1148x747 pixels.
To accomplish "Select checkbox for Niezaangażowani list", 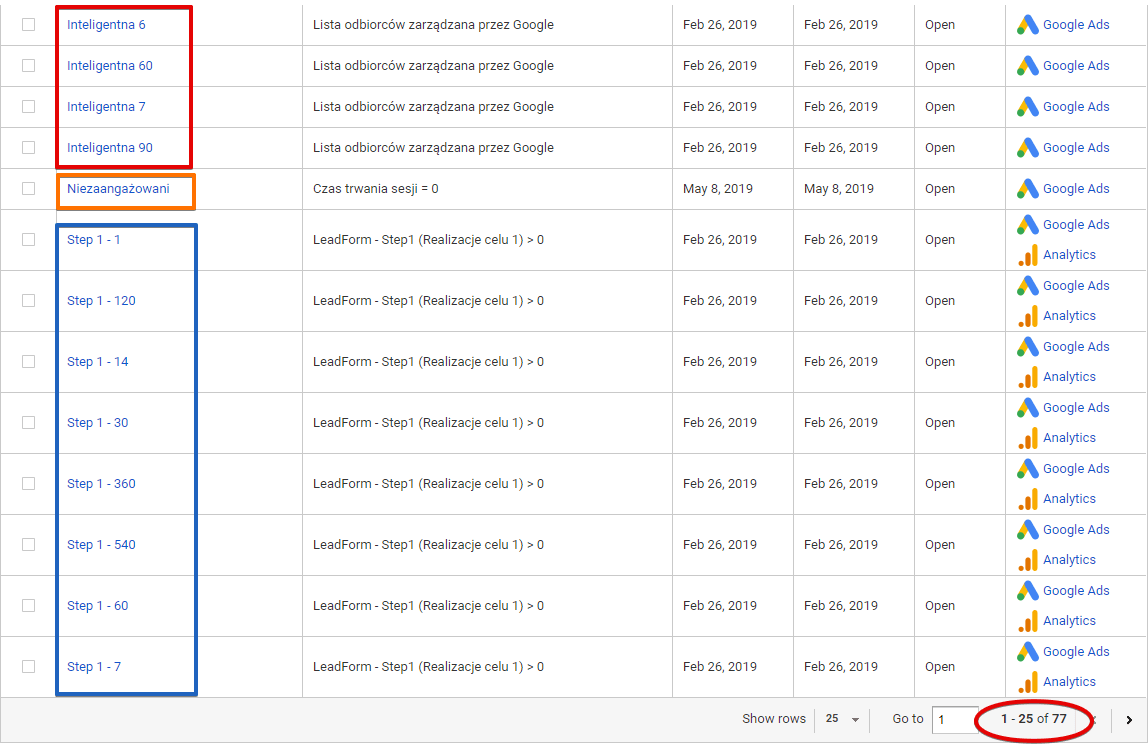I will (x=29, y=189).
